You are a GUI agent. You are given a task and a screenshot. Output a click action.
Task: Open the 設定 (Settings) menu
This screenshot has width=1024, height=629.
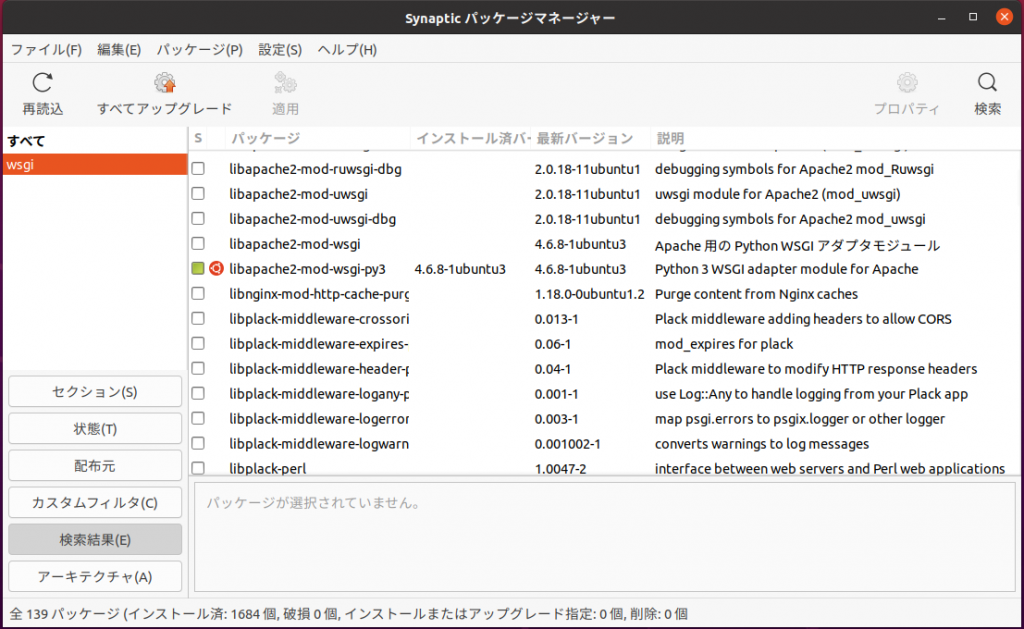(279, 48)
